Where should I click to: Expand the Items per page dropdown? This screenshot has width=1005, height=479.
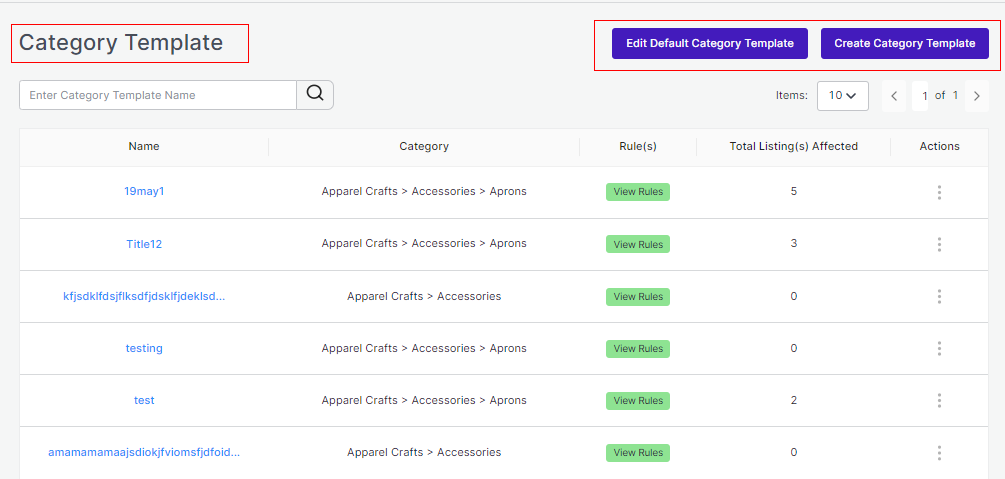click(842, 96)
